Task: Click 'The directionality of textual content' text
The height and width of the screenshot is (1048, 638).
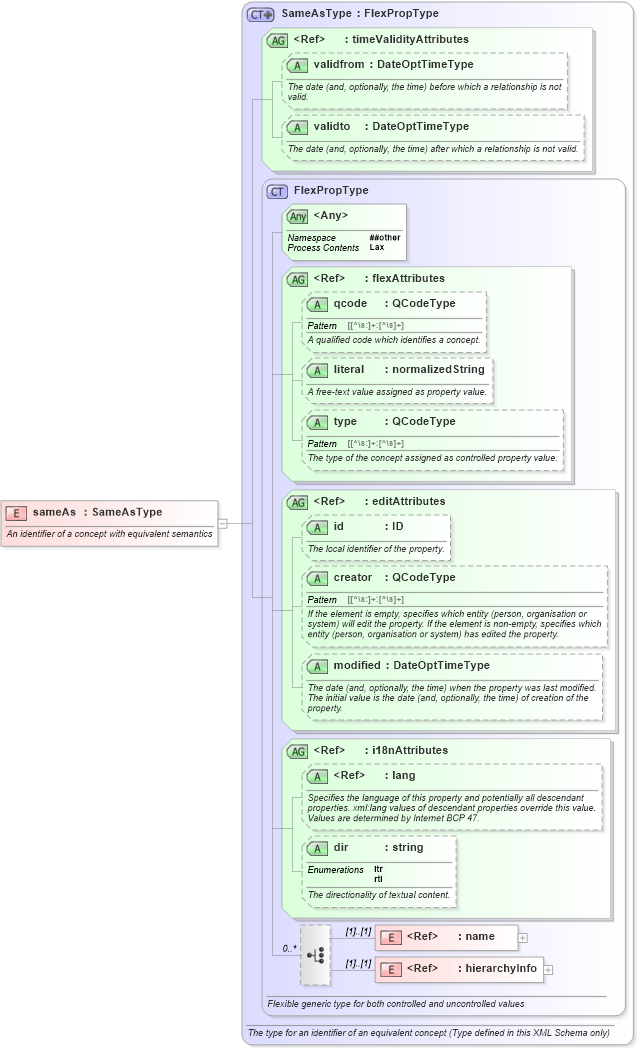Action: (379, 894)
